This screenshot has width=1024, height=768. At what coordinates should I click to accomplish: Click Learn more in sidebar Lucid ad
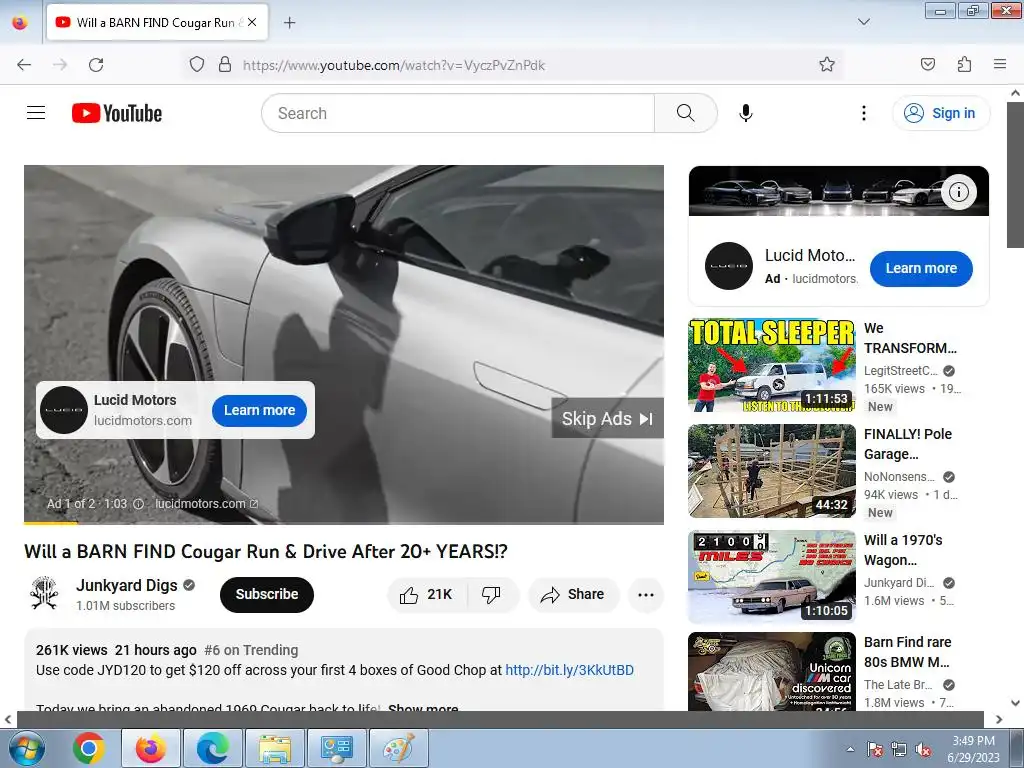pos(921,268)
